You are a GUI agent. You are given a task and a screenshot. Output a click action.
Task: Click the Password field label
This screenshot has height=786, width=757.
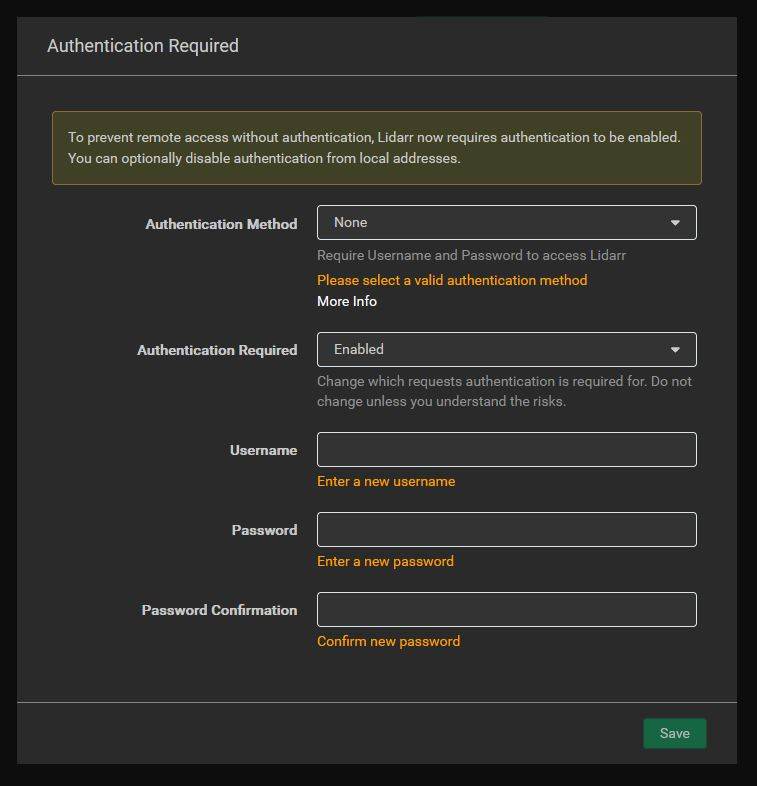click(x=264, y=530)
